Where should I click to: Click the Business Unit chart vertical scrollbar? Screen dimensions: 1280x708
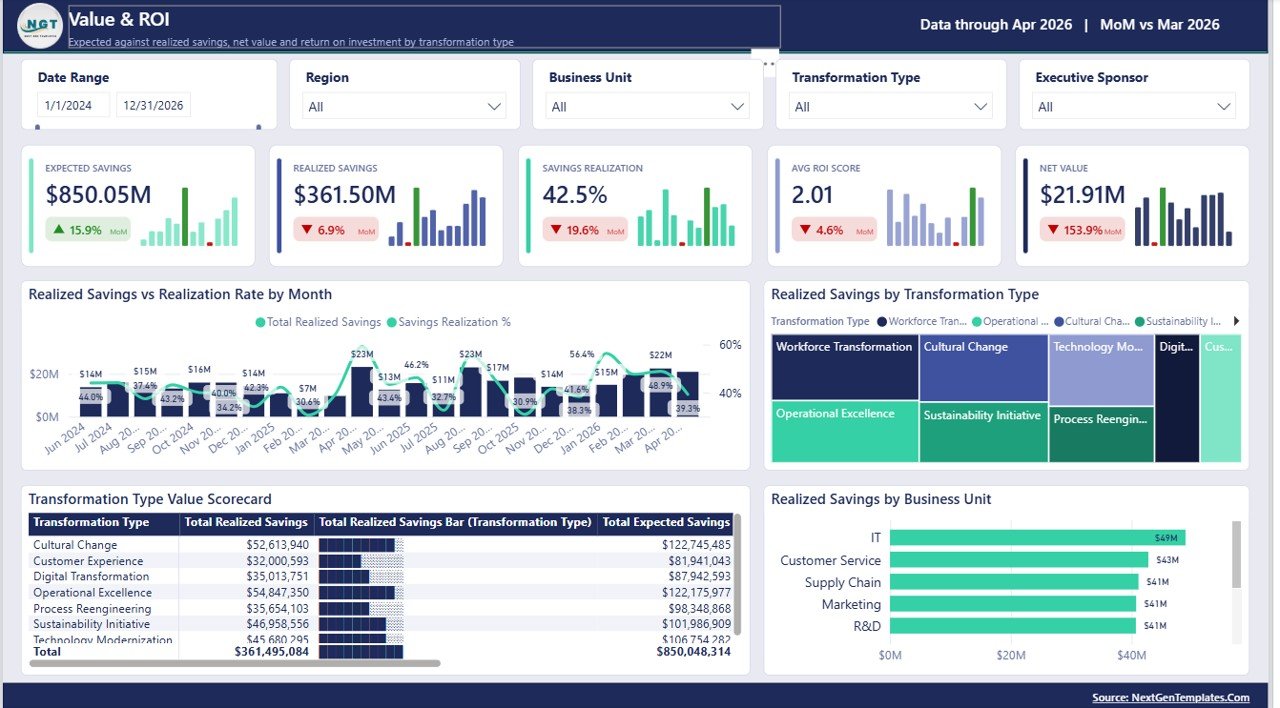(x=1237, y=555)
